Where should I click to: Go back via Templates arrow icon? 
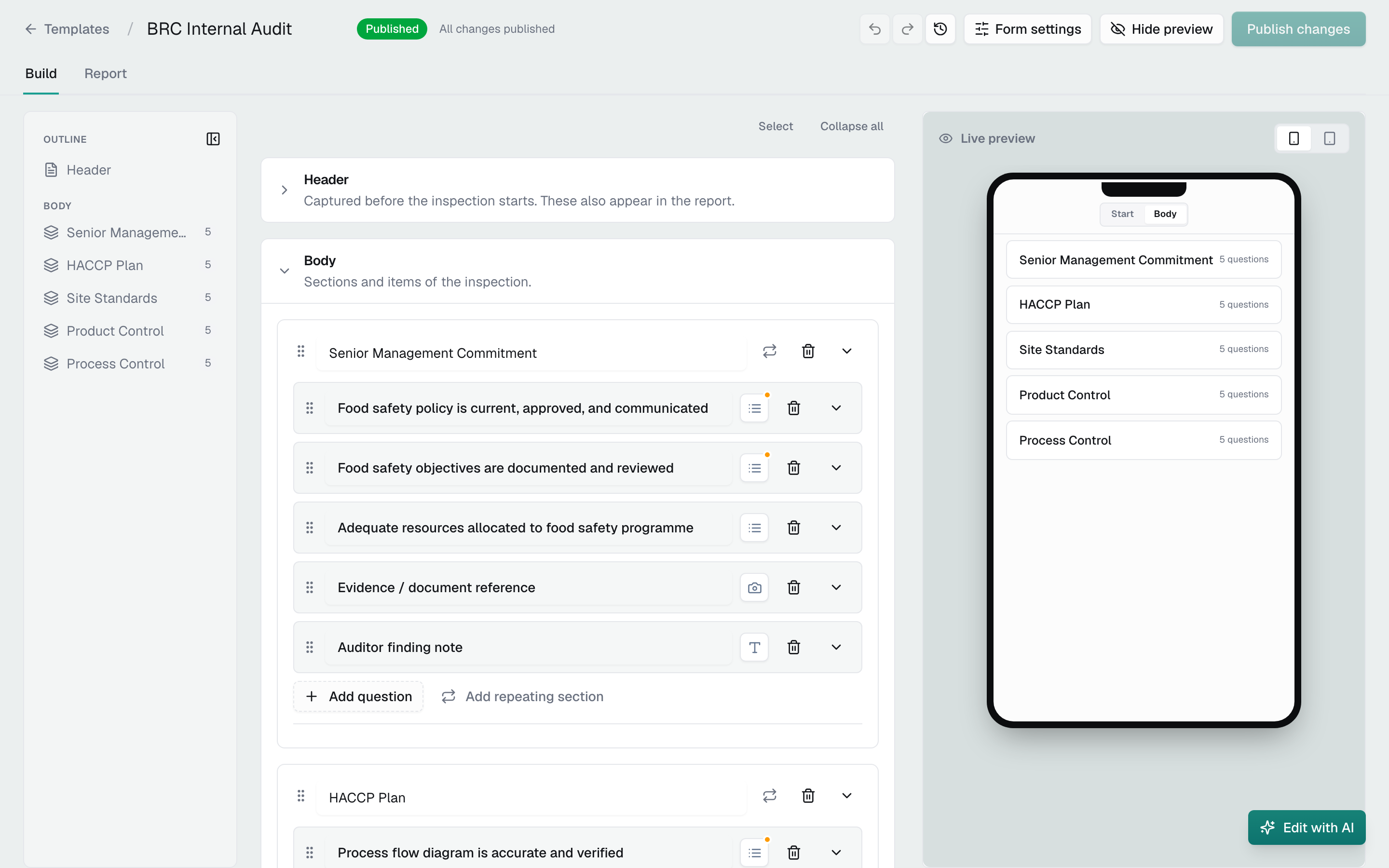click(x=30, y=29)
